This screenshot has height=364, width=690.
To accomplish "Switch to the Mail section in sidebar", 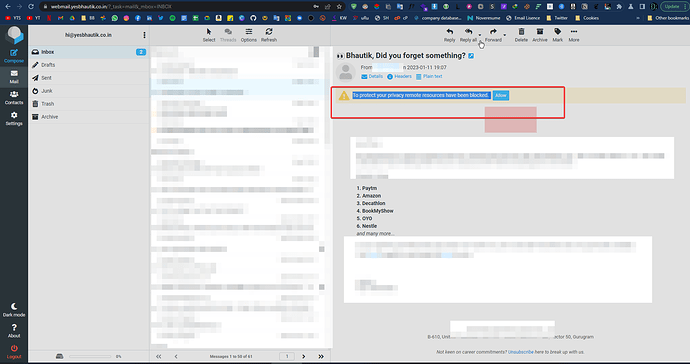I will pos(14,77).
